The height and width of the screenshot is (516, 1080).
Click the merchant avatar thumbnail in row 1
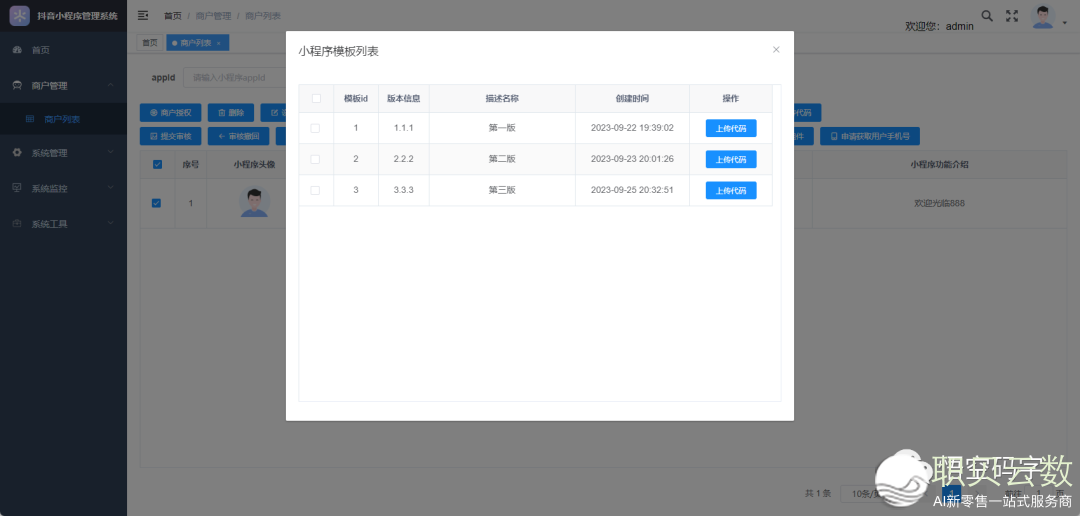254,203
